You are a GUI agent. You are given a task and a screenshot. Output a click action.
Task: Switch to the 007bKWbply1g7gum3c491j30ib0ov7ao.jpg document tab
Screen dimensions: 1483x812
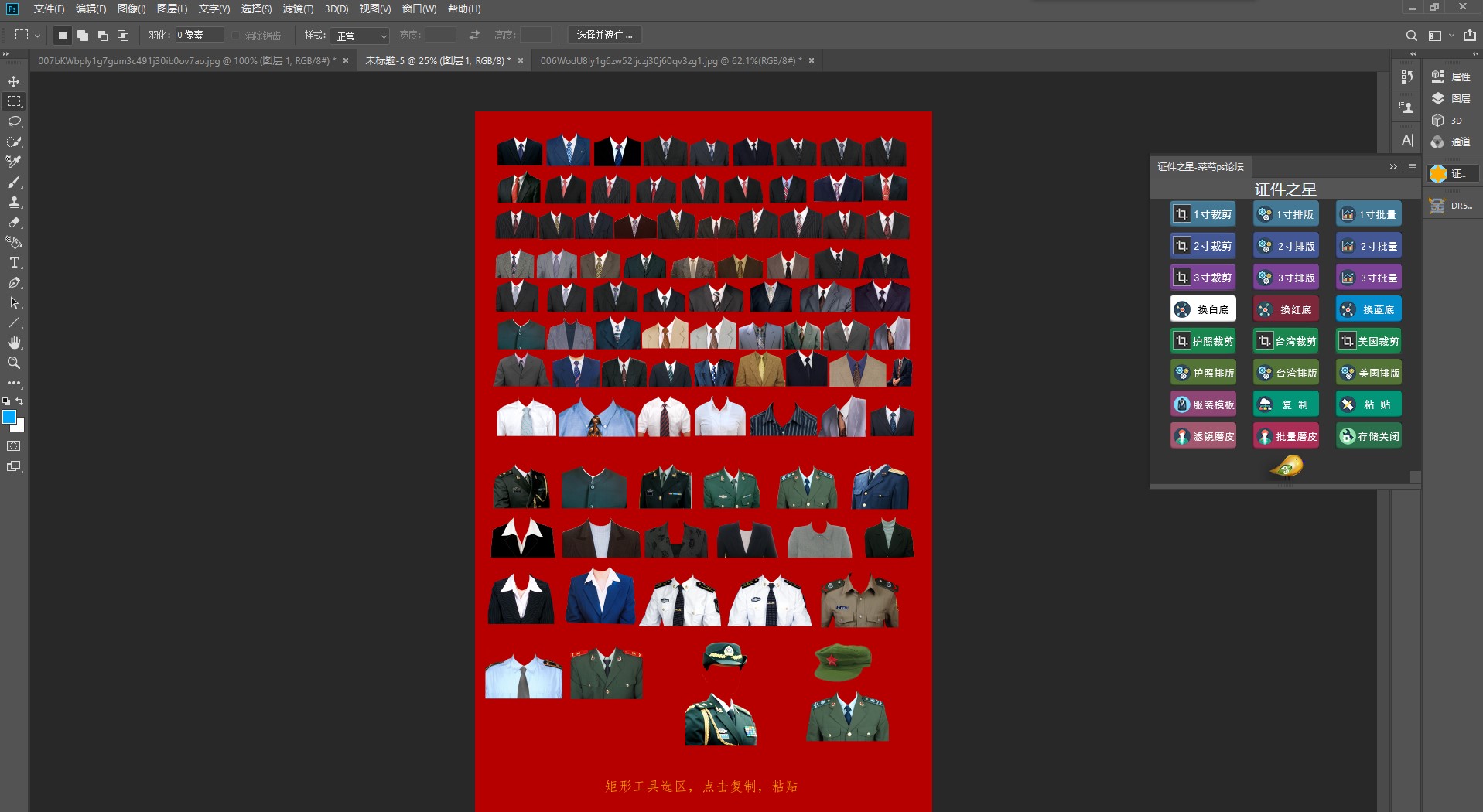186,60
